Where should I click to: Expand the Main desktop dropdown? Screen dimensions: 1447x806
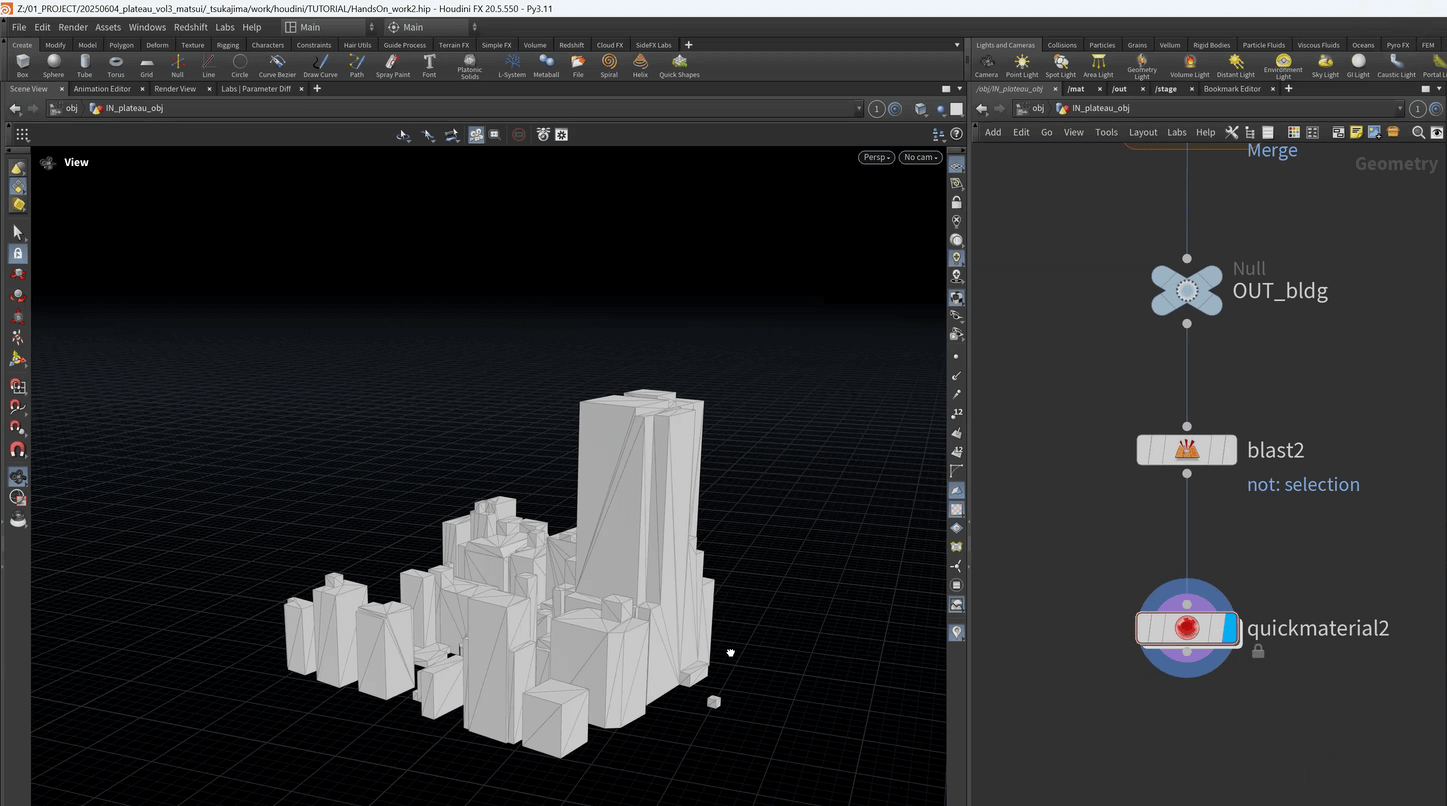[x=329, y=27]
